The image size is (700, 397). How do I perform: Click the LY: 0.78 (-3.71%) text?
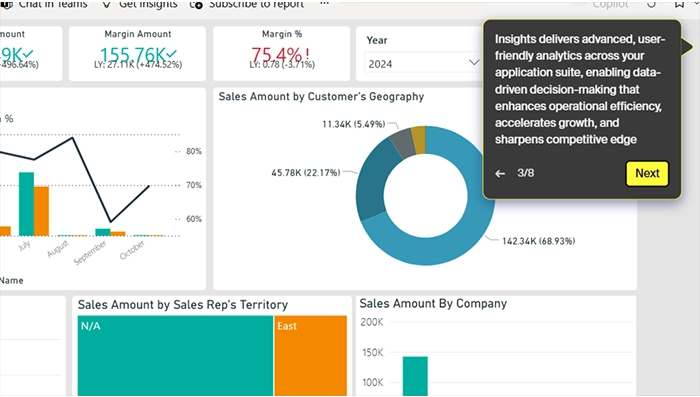tap(282, 65)
